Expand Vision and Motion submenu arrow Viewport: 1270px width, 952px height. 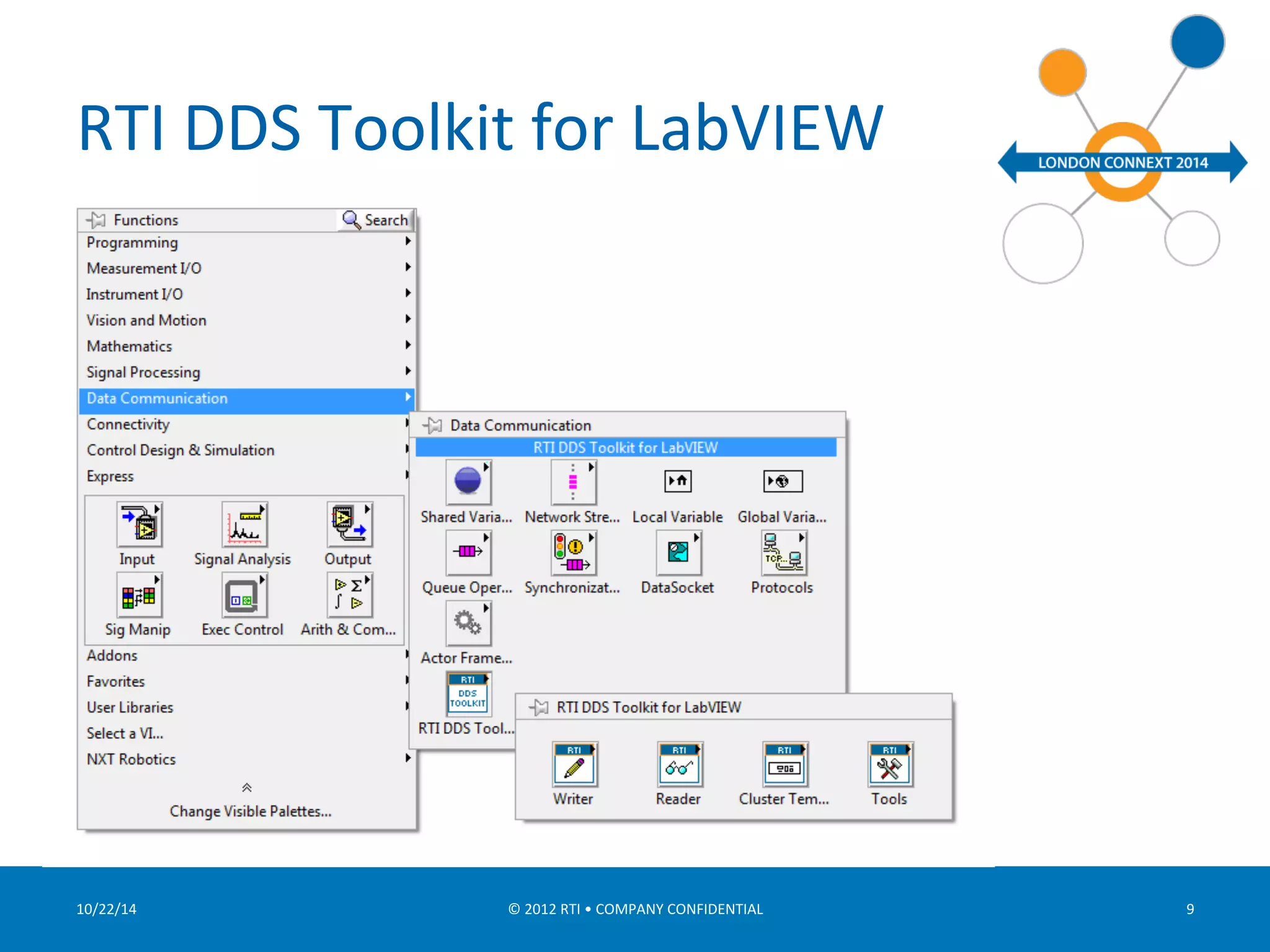(x=407, y=319)
